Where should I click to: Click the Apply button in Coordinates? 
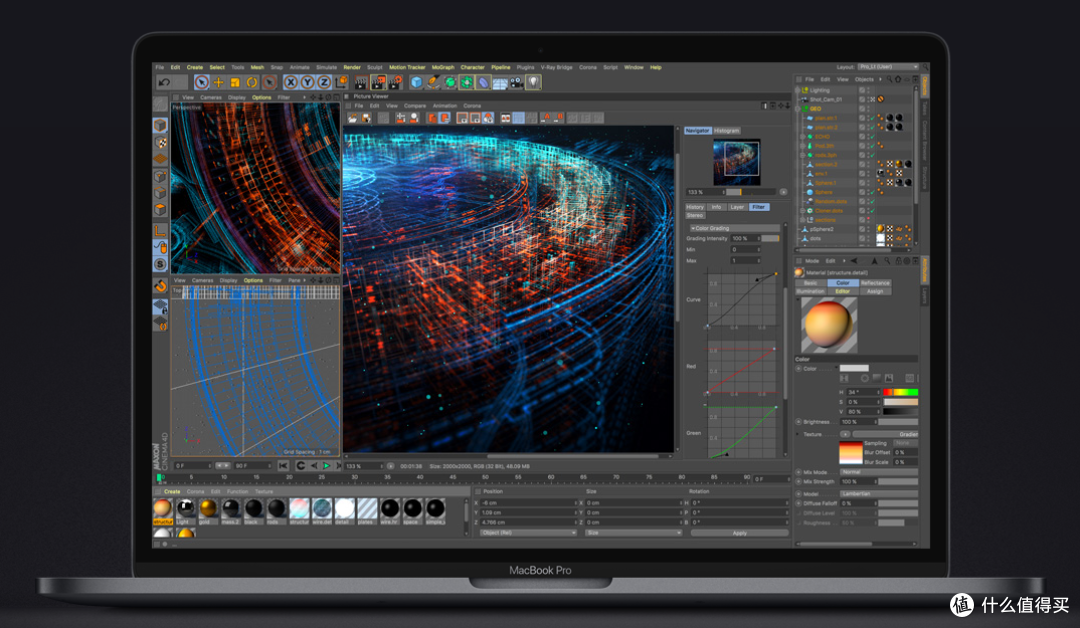[740, 532]
